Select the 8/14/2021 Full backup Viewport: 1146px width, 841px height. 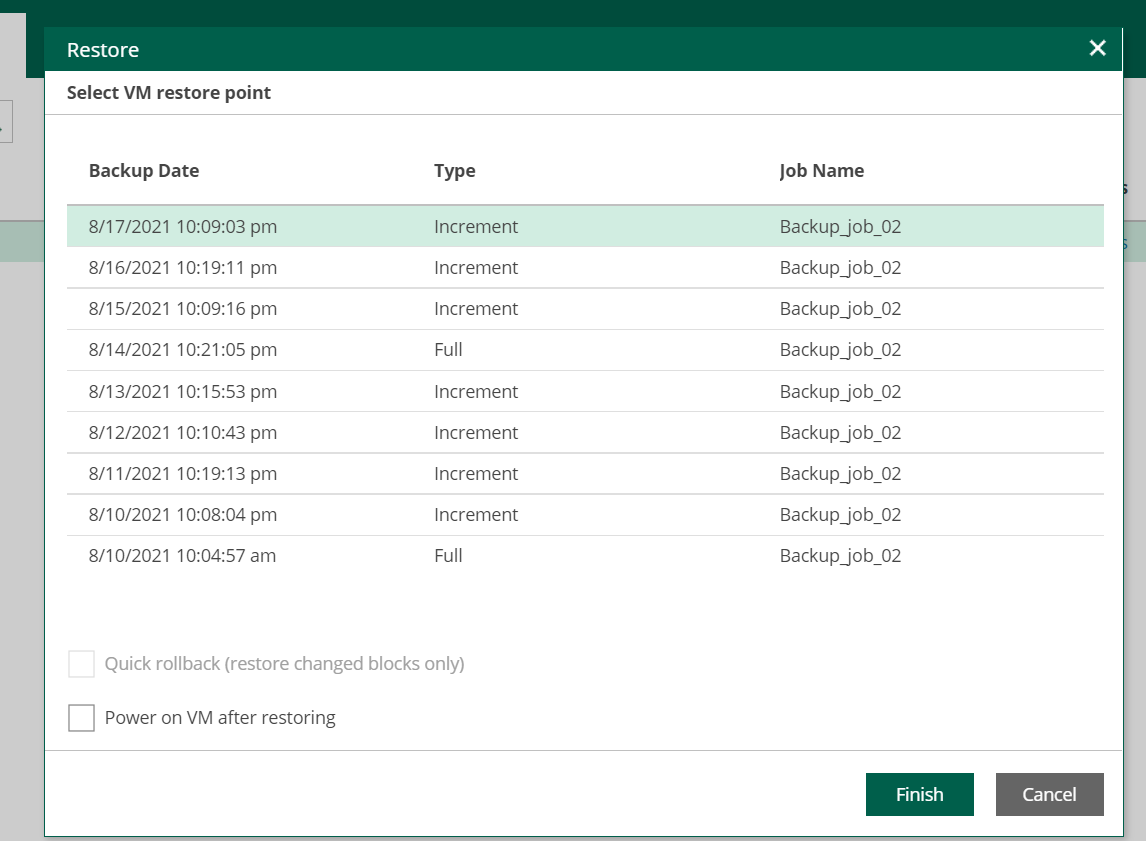[300, 349]
